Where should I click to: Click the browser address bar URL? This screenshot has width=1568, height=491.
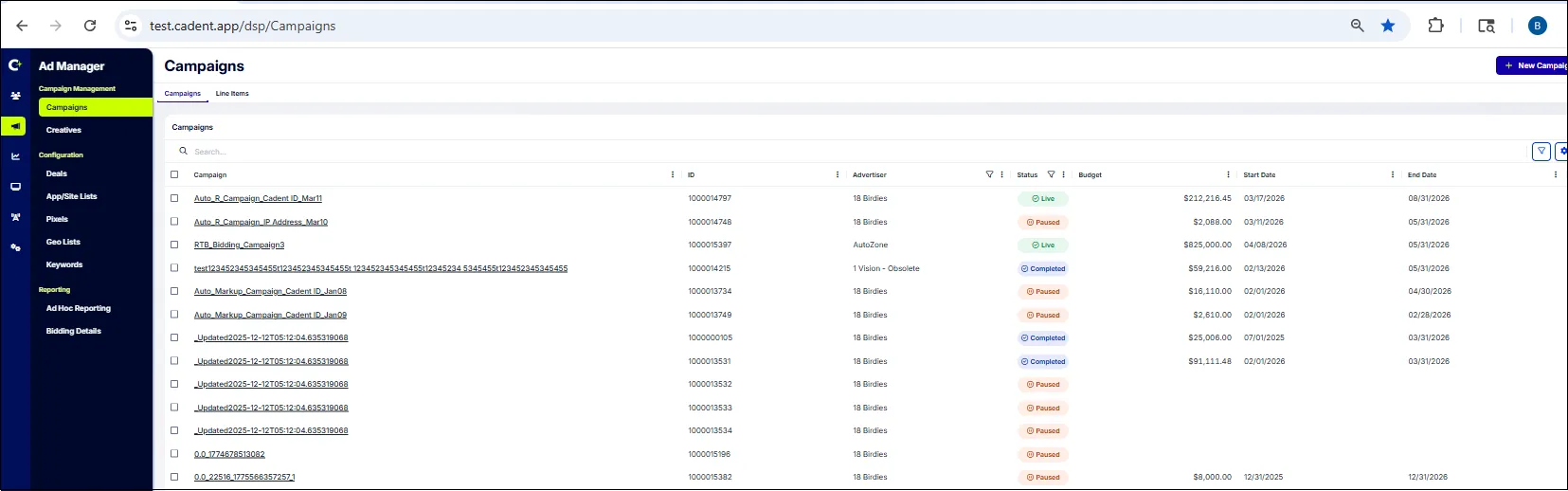(x=243, y=26)
